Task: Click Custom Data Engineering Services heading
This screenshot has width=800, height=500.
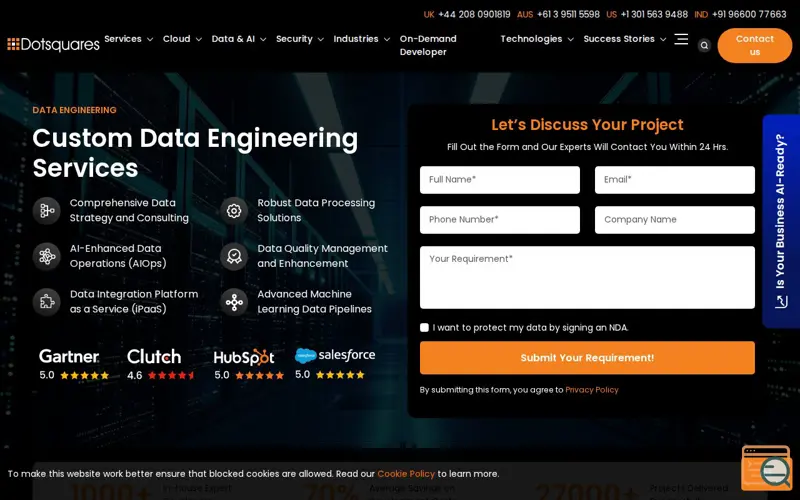Action: [x=195, y=153]
